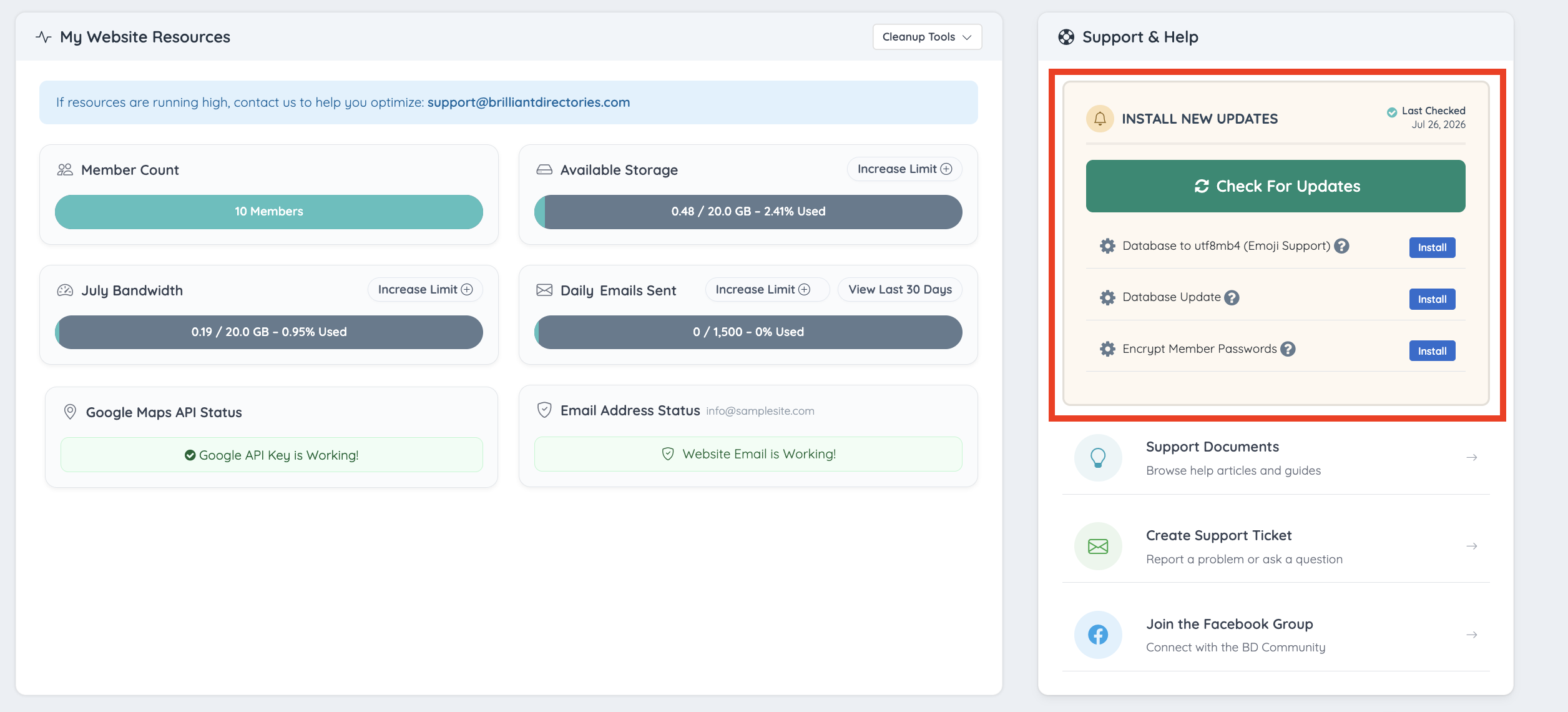Click the info@samplesite.com address text
Image resolution: width=1568 pixels, height=712 pixels.
point(760,411)
